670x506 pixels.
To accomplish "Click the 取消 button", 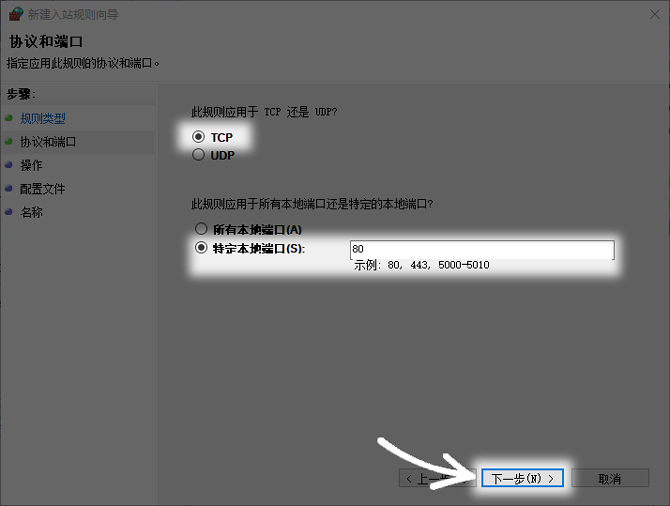I will 610,478.
